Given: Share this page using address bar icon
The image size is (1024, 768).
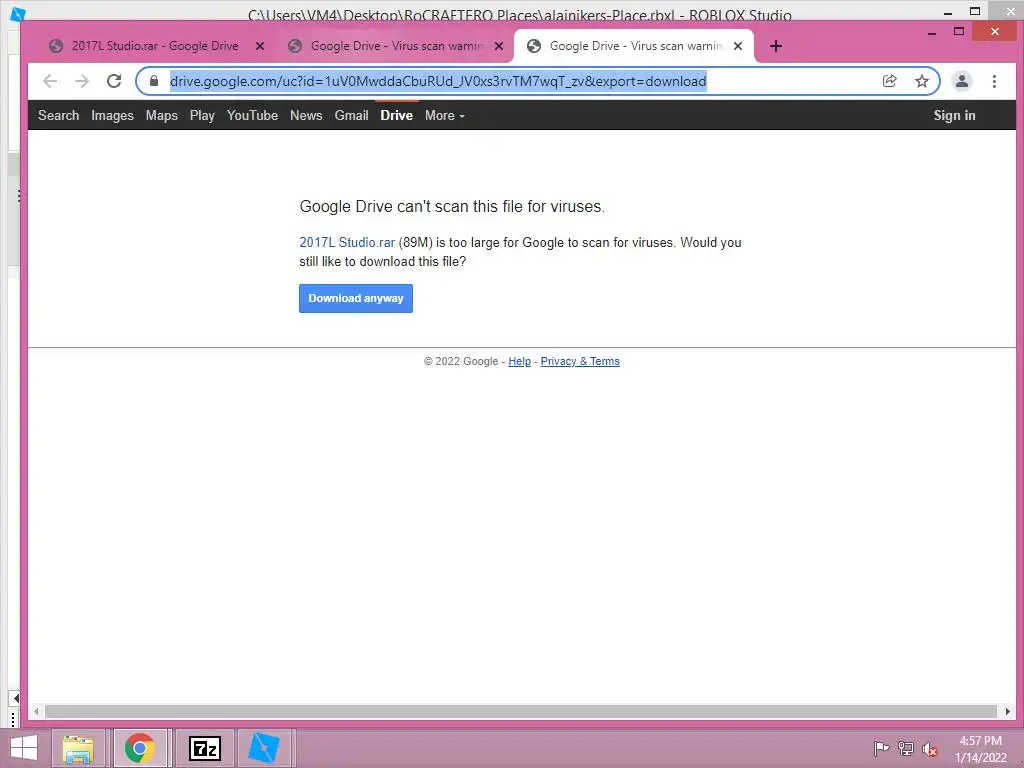Looking at the screenshot, I should point(889,81).
